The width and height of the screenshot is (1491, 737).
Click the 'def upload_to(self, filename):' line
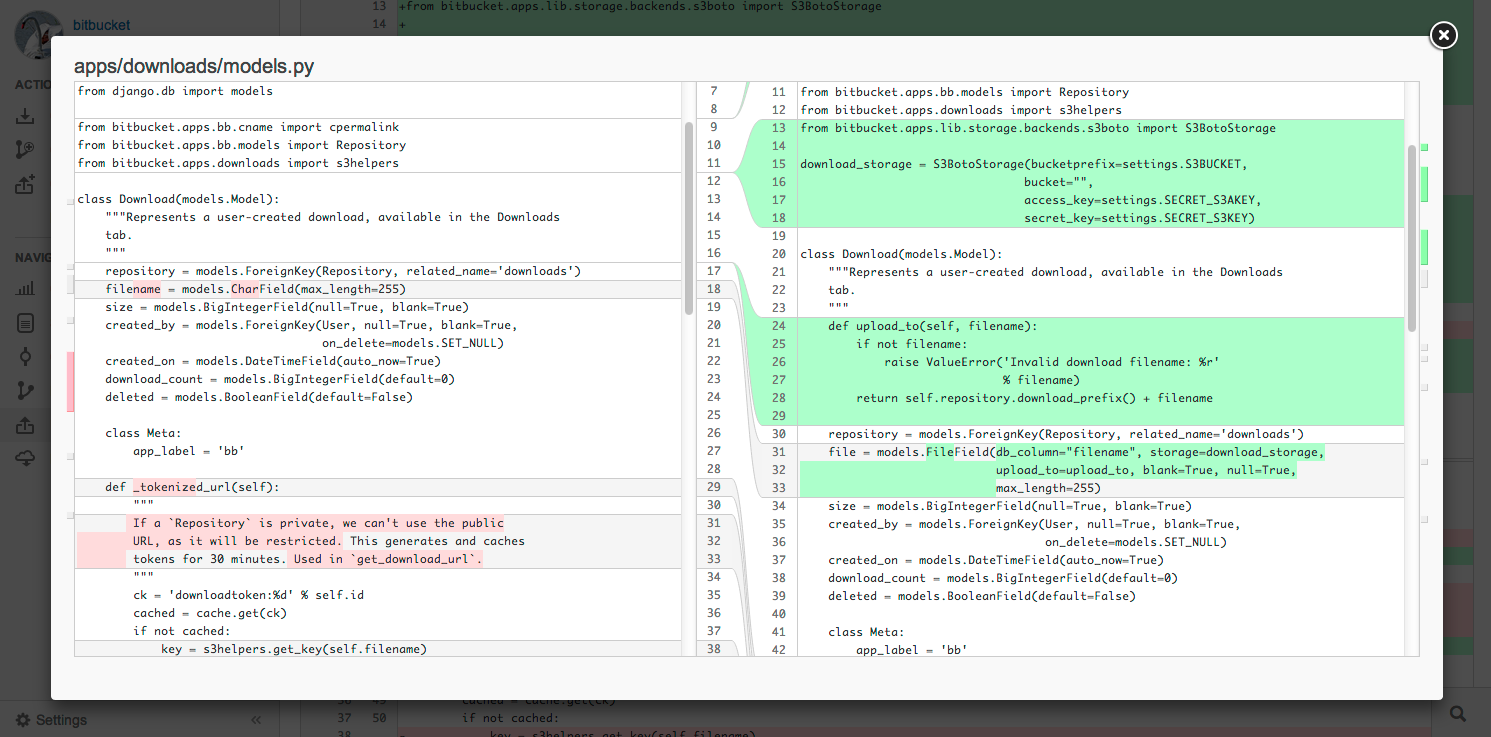[x=933, y=326]
